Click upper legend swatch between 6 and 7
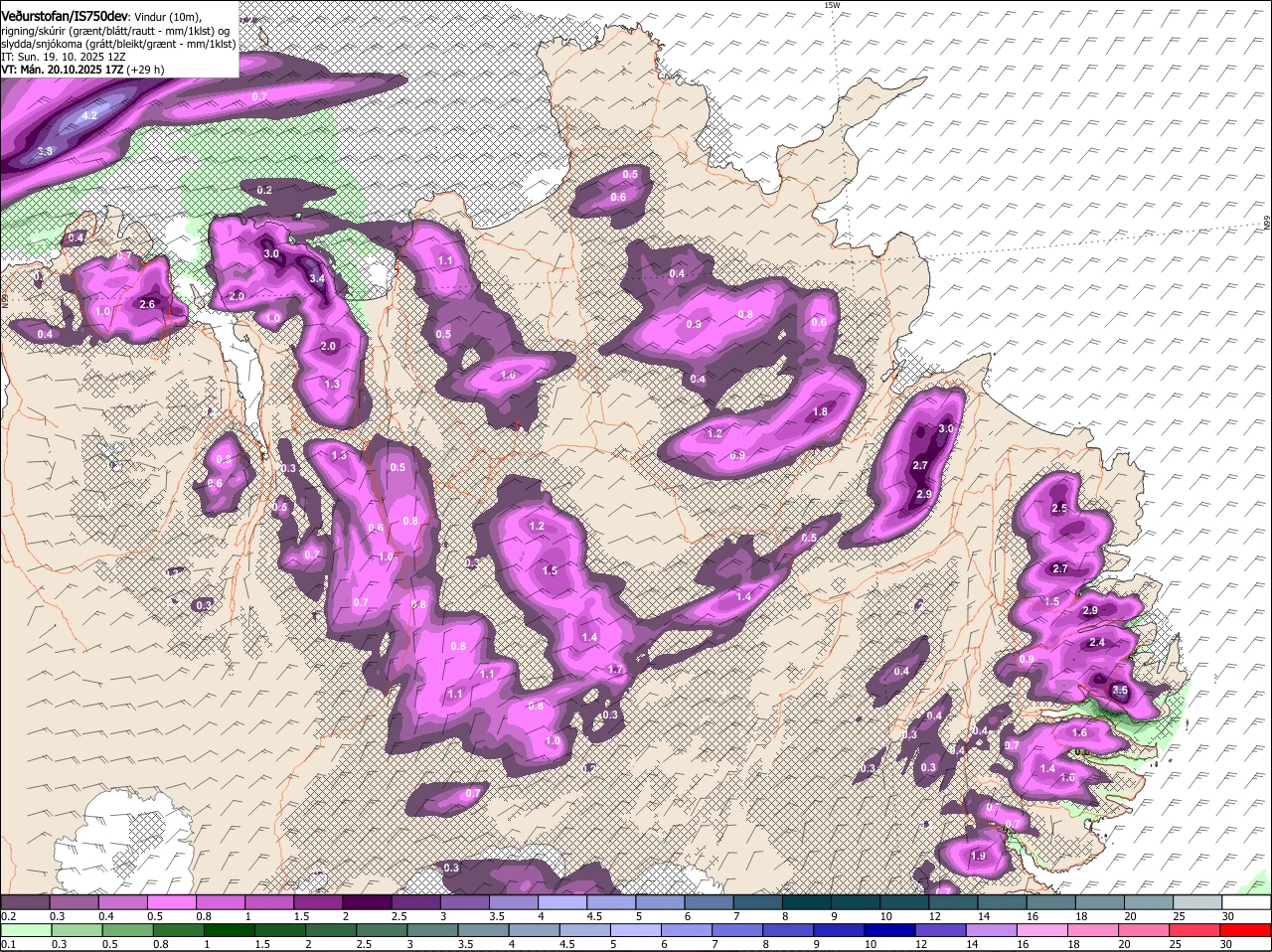The width and height of the screenshot is (1272, 952). (710, 902)
